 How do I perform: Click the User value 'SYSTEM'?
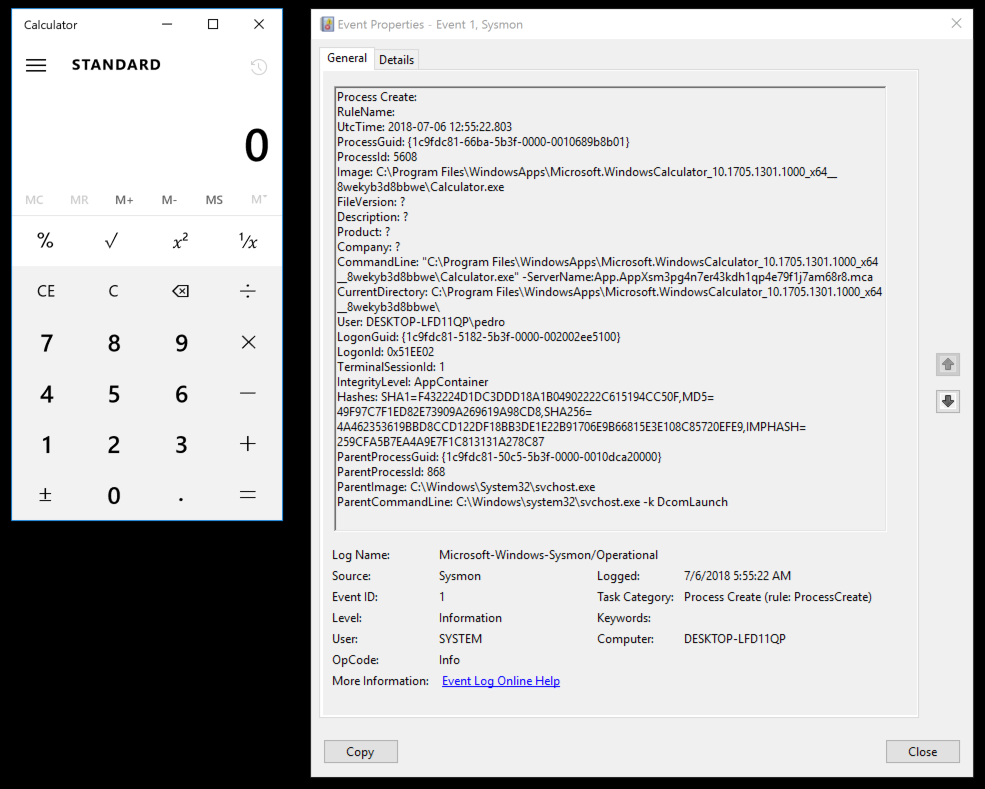pos(460,639)
